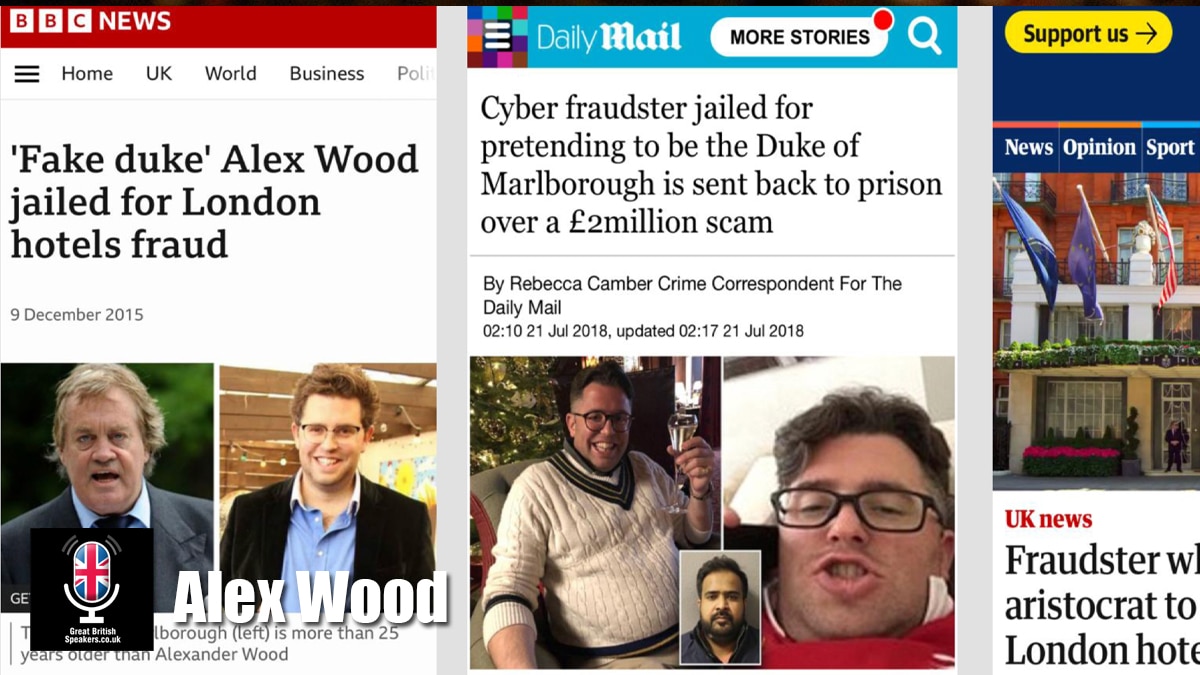Viewport: 1200px width, 675px height.
Task: Click the BBC News logo
Action: point(90,21)
